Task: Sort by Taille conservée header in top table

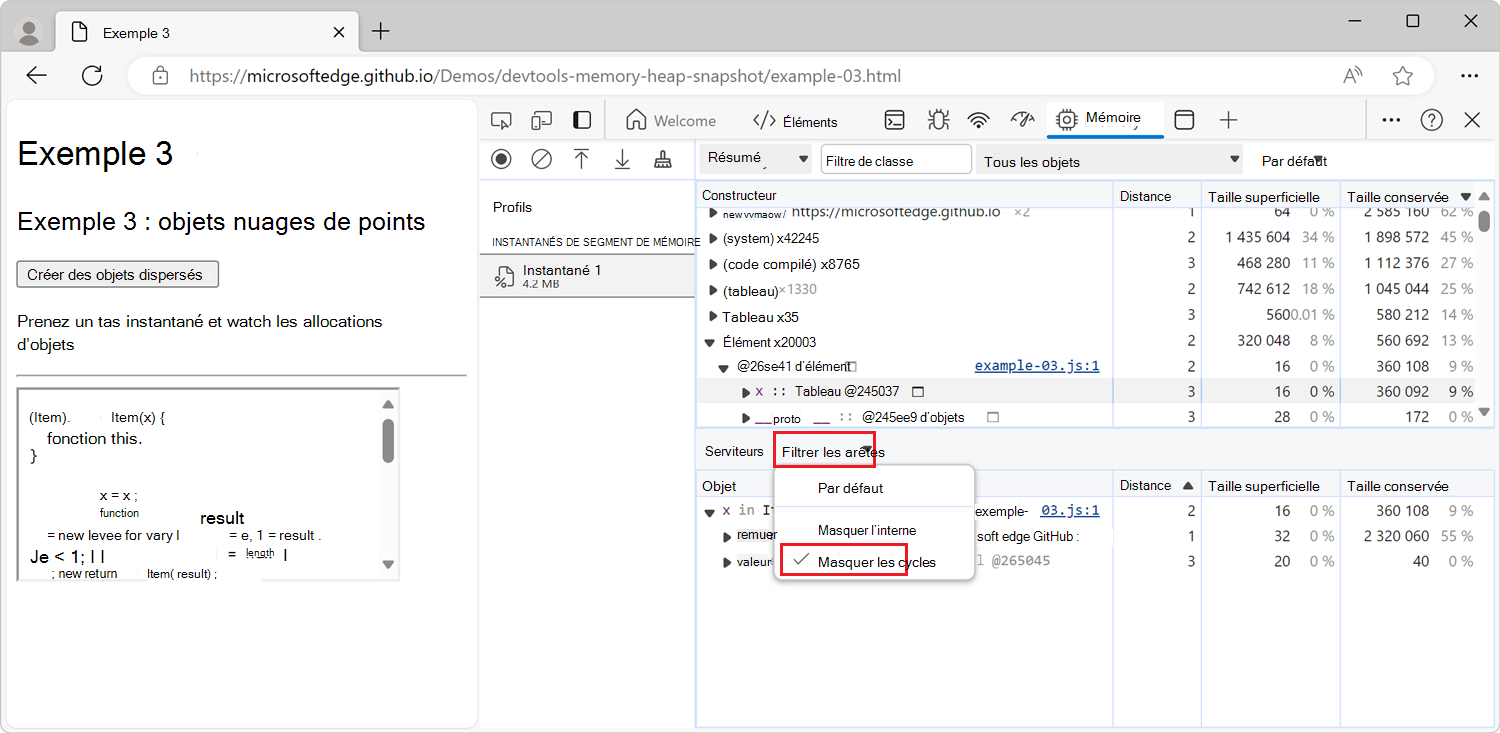Action: [1408, 196]
